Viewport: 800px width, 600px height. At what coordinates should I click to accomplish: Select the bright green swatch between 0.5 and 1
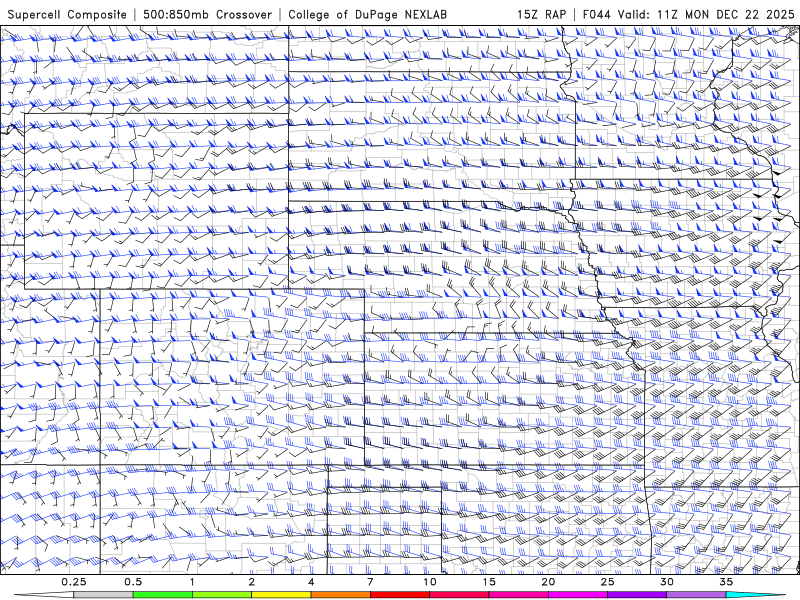pos(163,595)
